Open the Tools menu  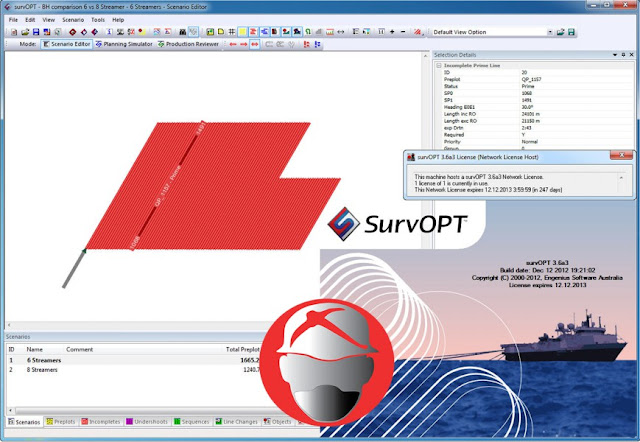pos(98,20)
